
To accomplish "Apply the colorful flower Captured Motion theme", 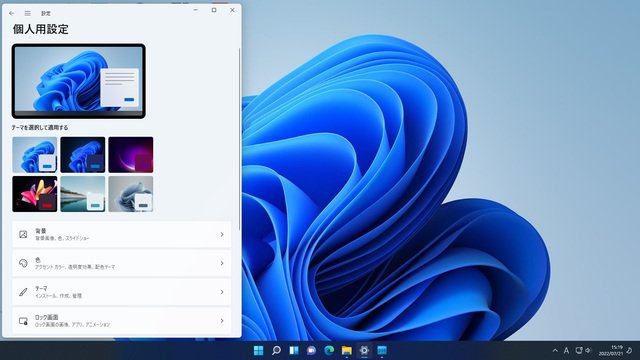I will 35,194.
